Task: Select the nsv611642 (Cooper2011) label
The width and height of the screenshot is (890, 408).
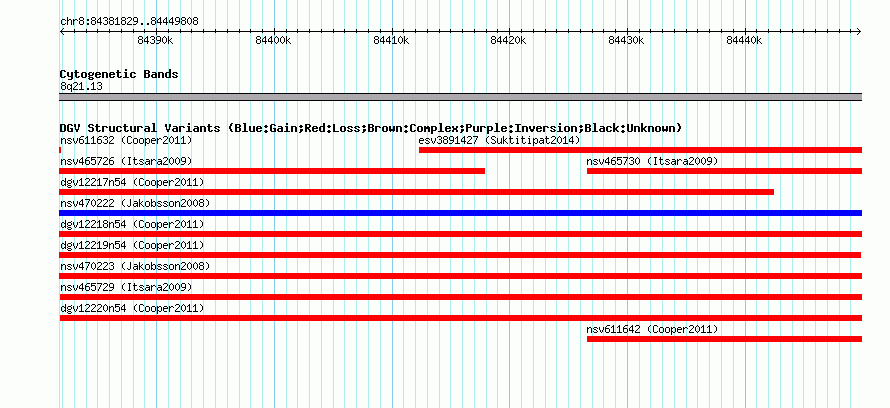Action: (x=652, y=329)
